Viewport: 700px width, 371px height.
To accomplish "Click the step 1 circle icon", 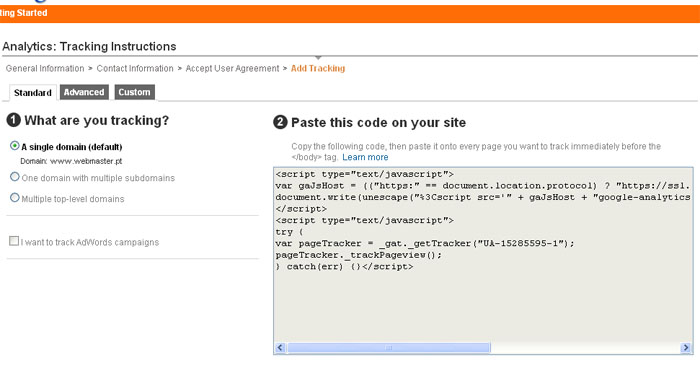I will point(14,120).
